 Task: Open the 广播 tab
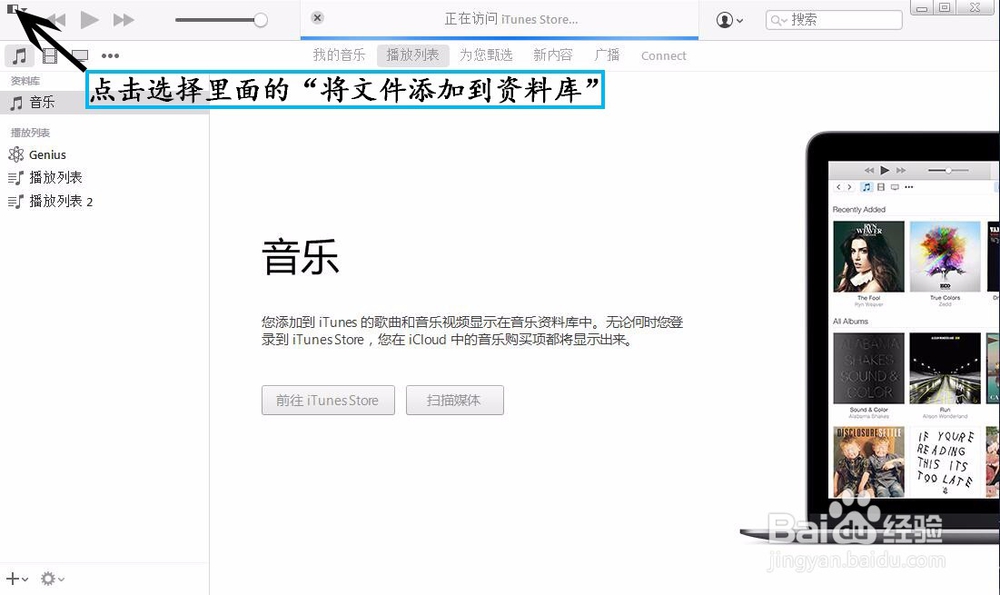pyautogui.click(x=607, y=55)
